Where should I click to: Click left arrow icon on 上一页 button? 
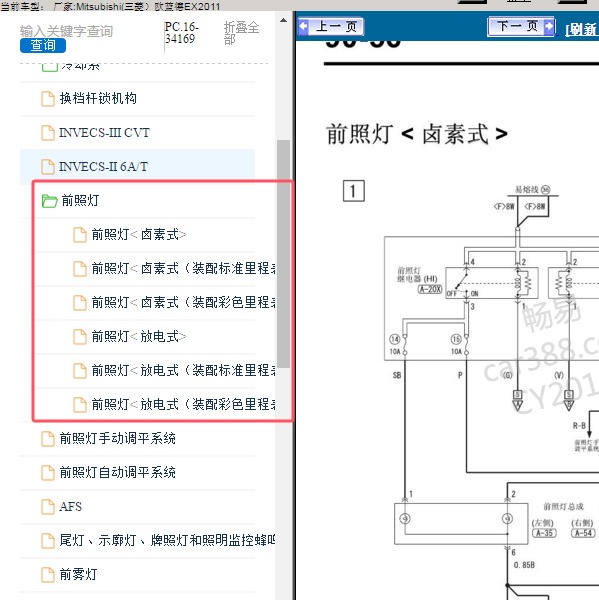304,26
